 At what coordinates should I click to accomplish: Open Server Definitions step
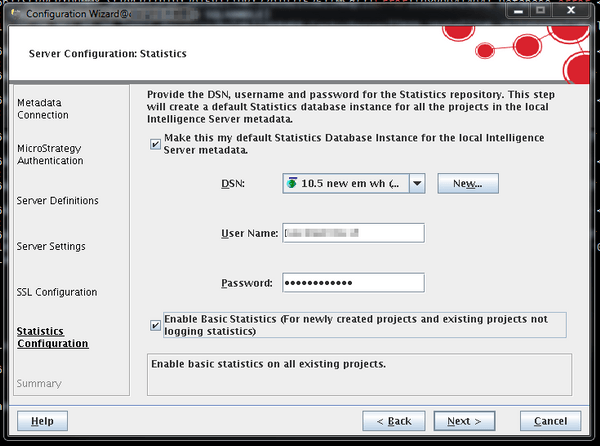58,201
